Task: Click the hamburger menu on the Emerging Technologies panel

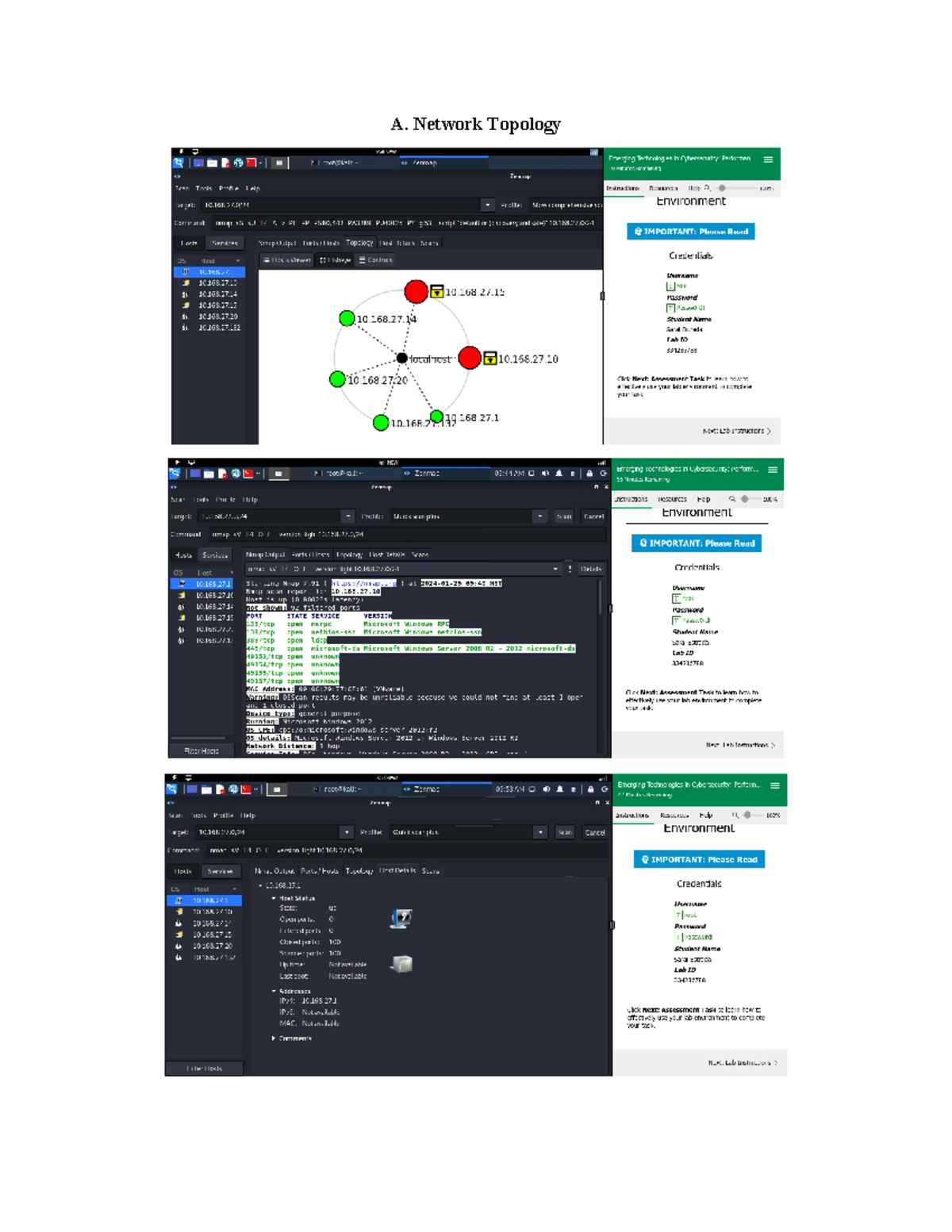Action: pyautogui.click(x=769, y=158)
